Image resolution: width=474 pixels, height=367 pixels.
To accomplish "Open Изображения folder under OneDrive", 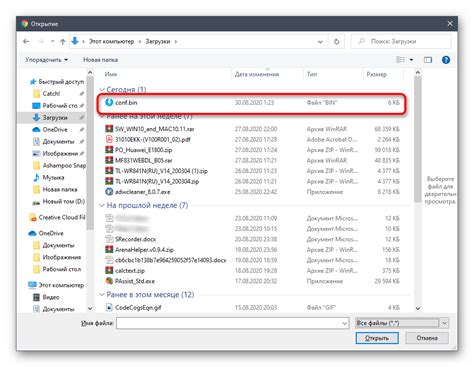I will coord(57,257).
